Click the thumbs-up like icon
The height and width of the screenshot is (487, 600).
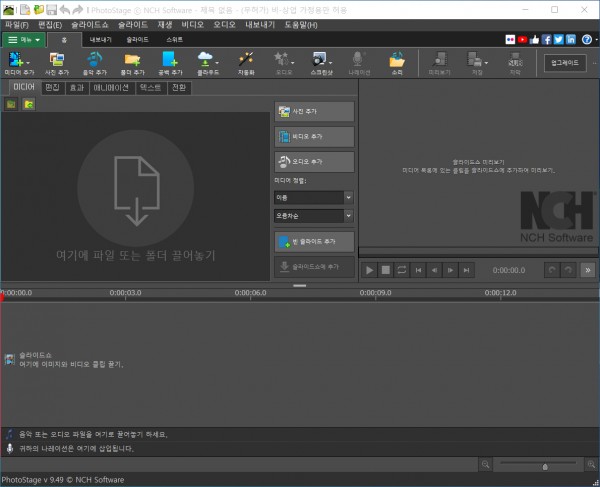pyautogui.click(x=534, y=39)
